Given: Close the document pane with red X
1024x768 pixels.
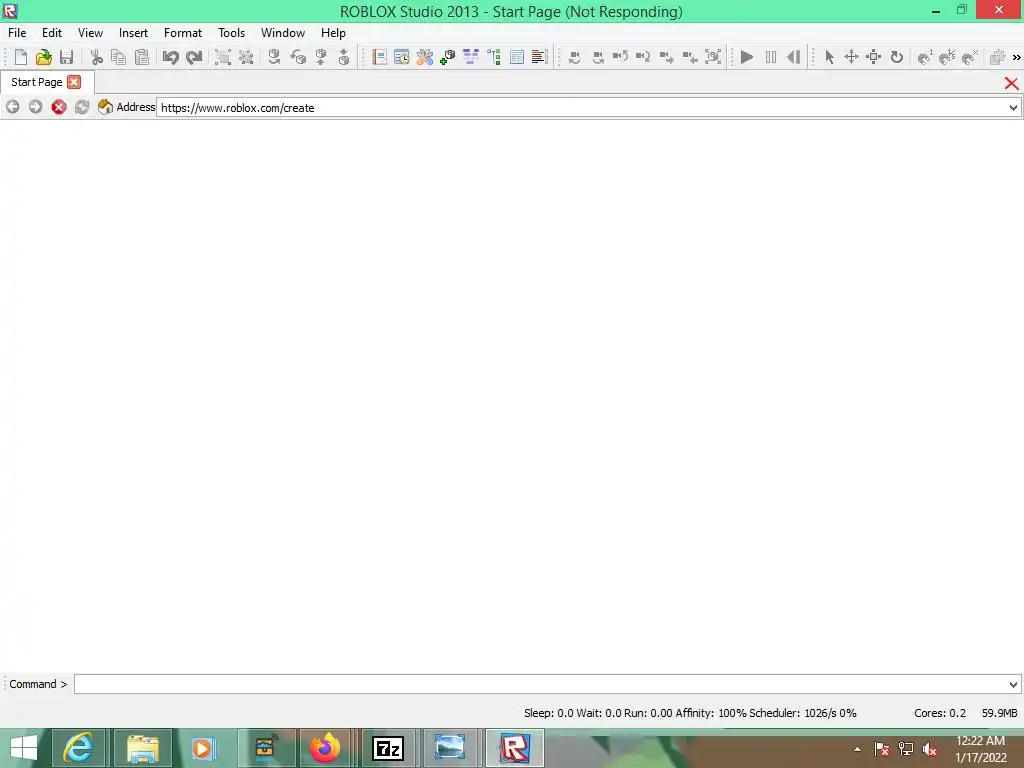Looking at the screenshot, I should (x=1011, y=83).
